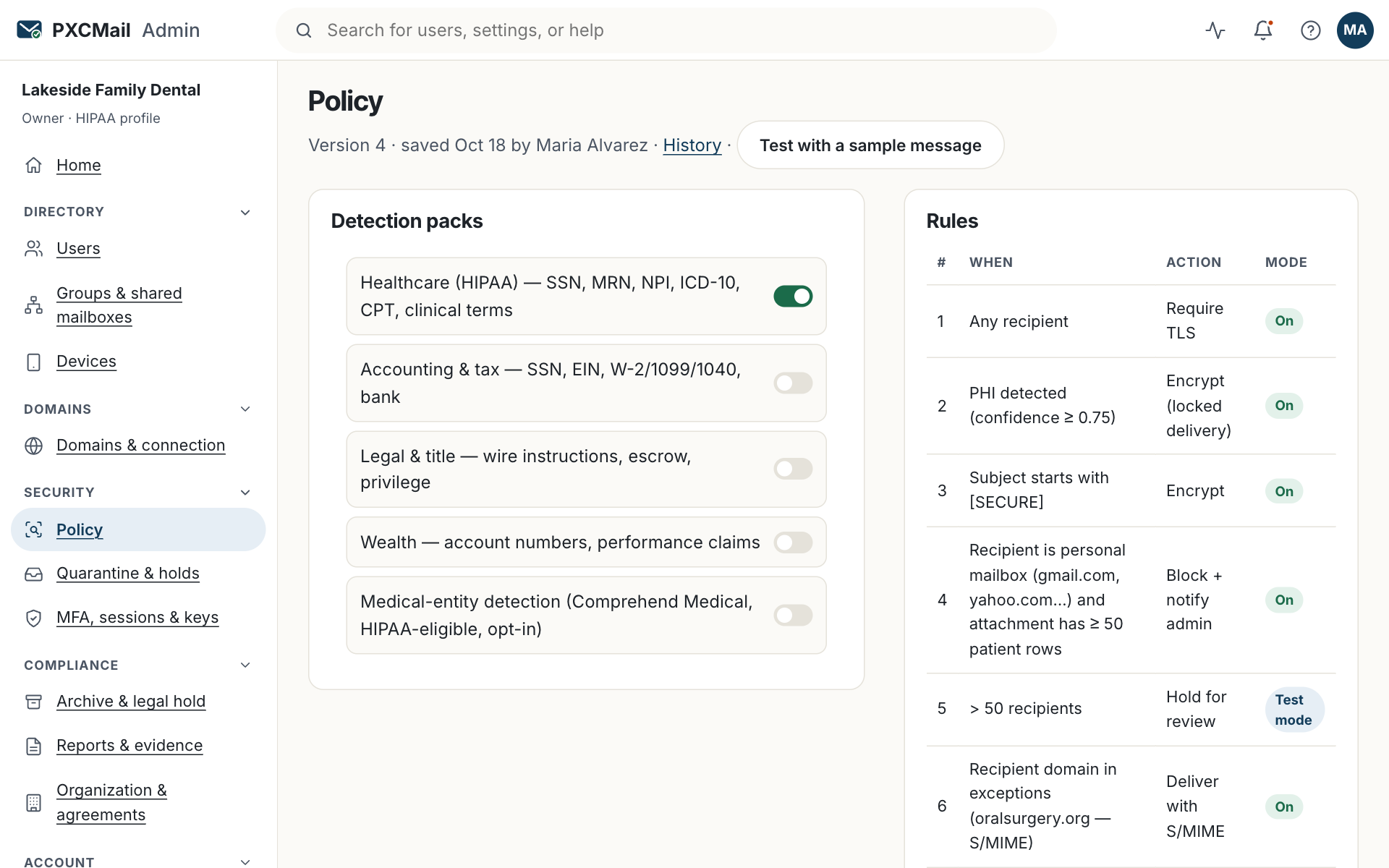Image resolution: width=1389 pixels, height=868 pixels.
Task: Click the MFA shield check icon
Action: point(33,618)
